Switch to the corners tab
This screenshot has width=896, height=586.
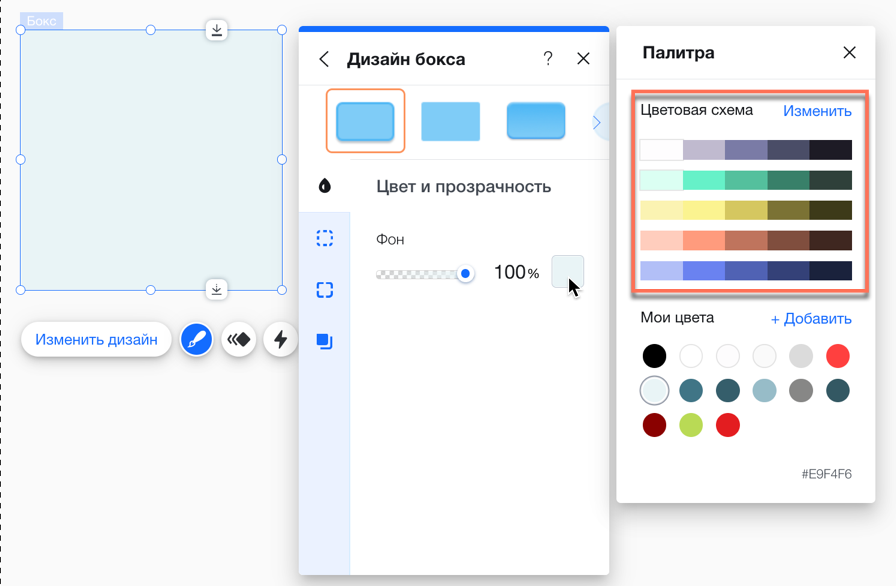pos(325,290)
